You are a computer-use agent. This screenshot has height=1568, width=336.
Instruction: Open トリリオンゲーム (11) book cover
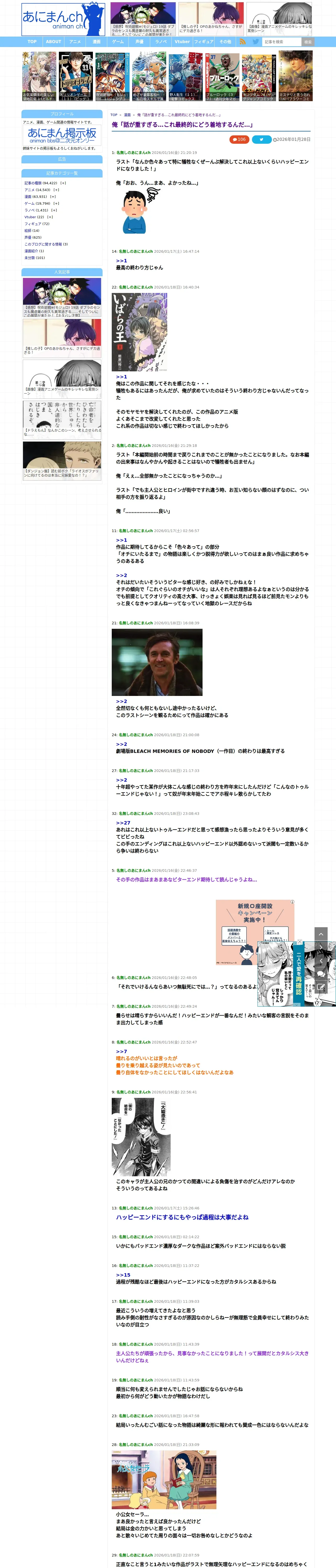(x=76, y=76)
